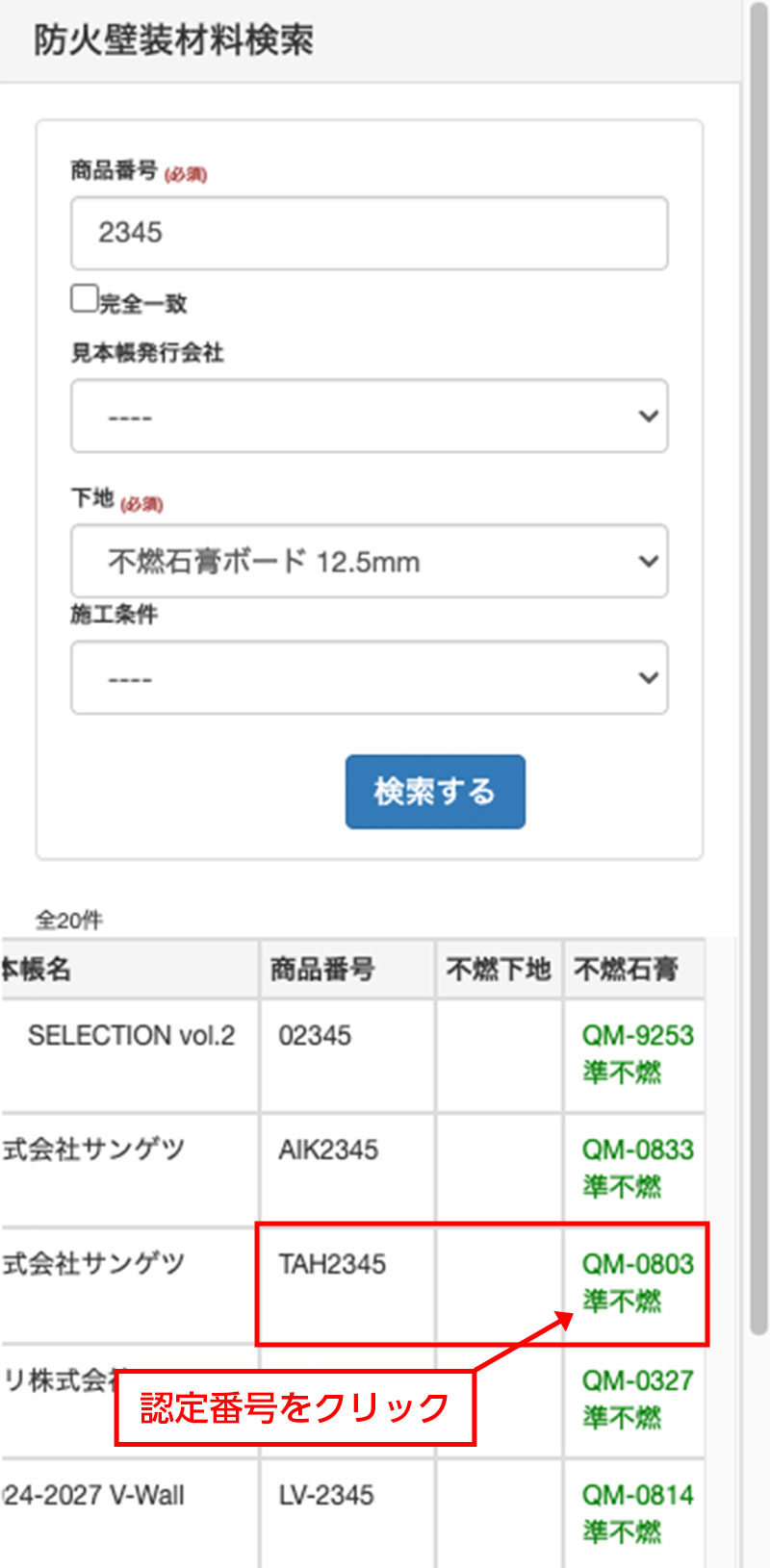Click the 商品番号 input field containing 2345
770x1568 pixels.
click(369, 233)
